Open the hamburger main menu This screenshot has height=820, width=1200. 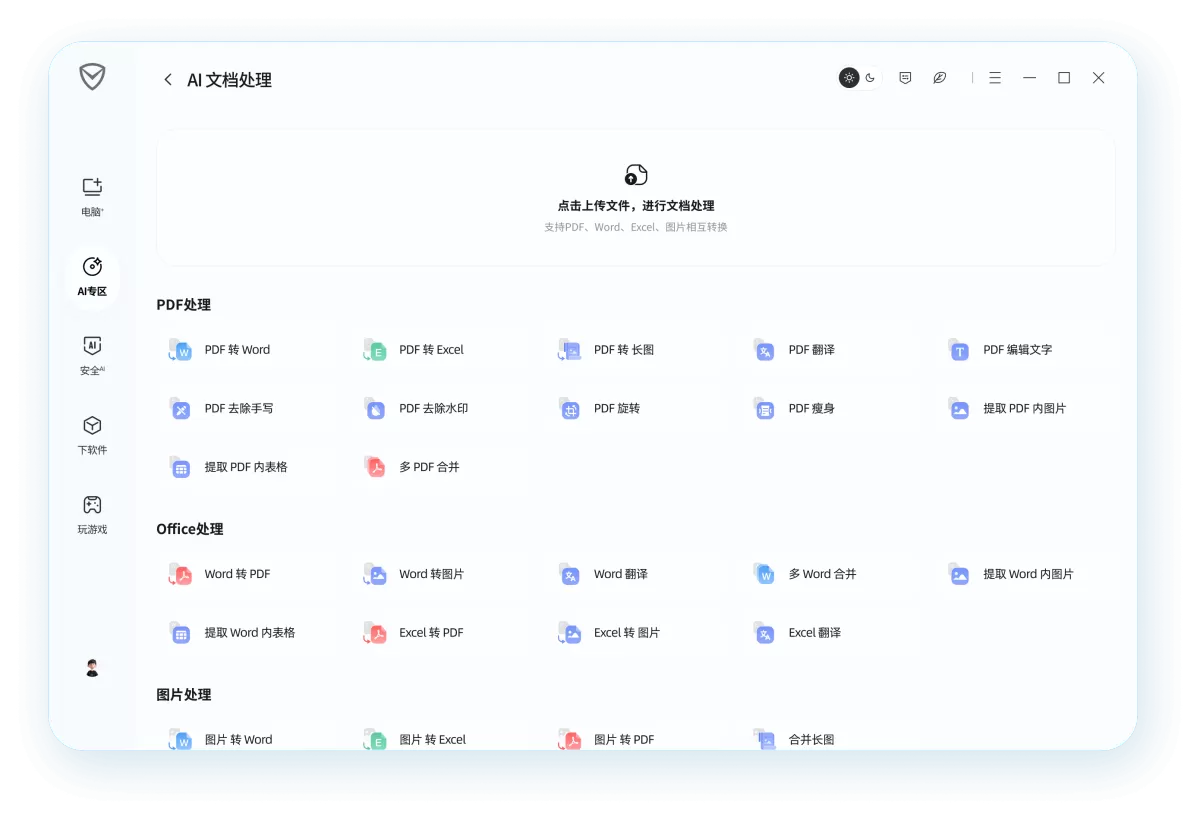995,78
